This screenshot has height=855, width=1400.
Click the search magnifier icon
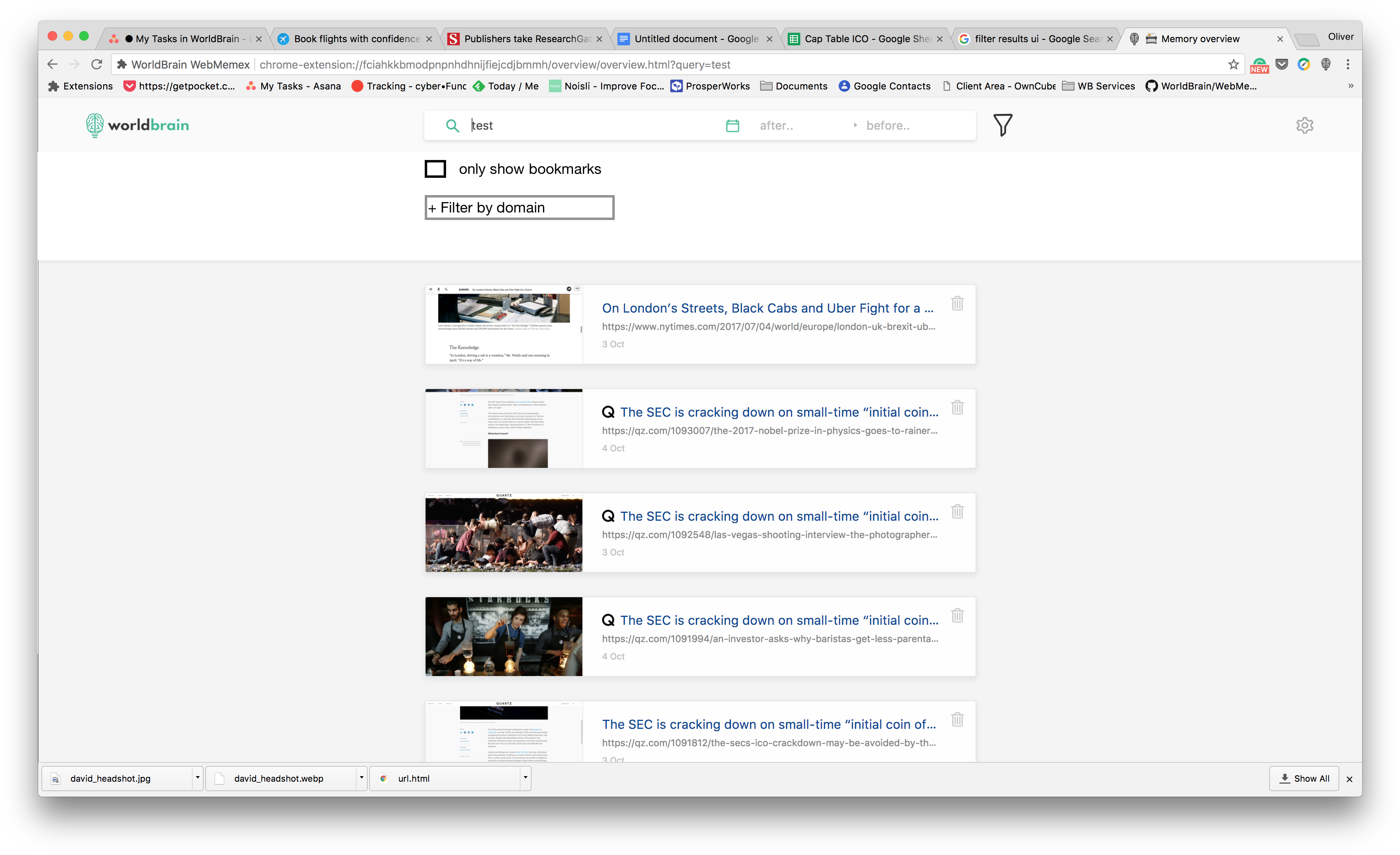click(452, 126)
